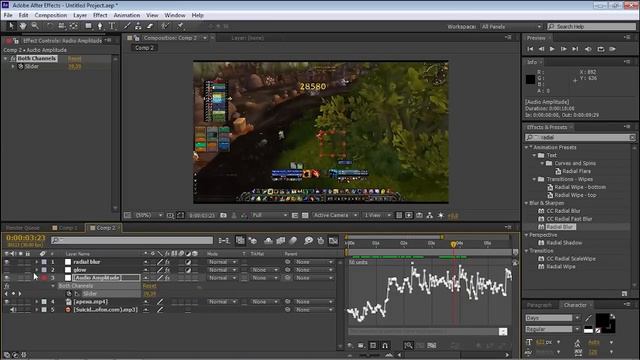The image size is (640, 360).
Task: Select the Clone Stamp tool
Action: 138,26
